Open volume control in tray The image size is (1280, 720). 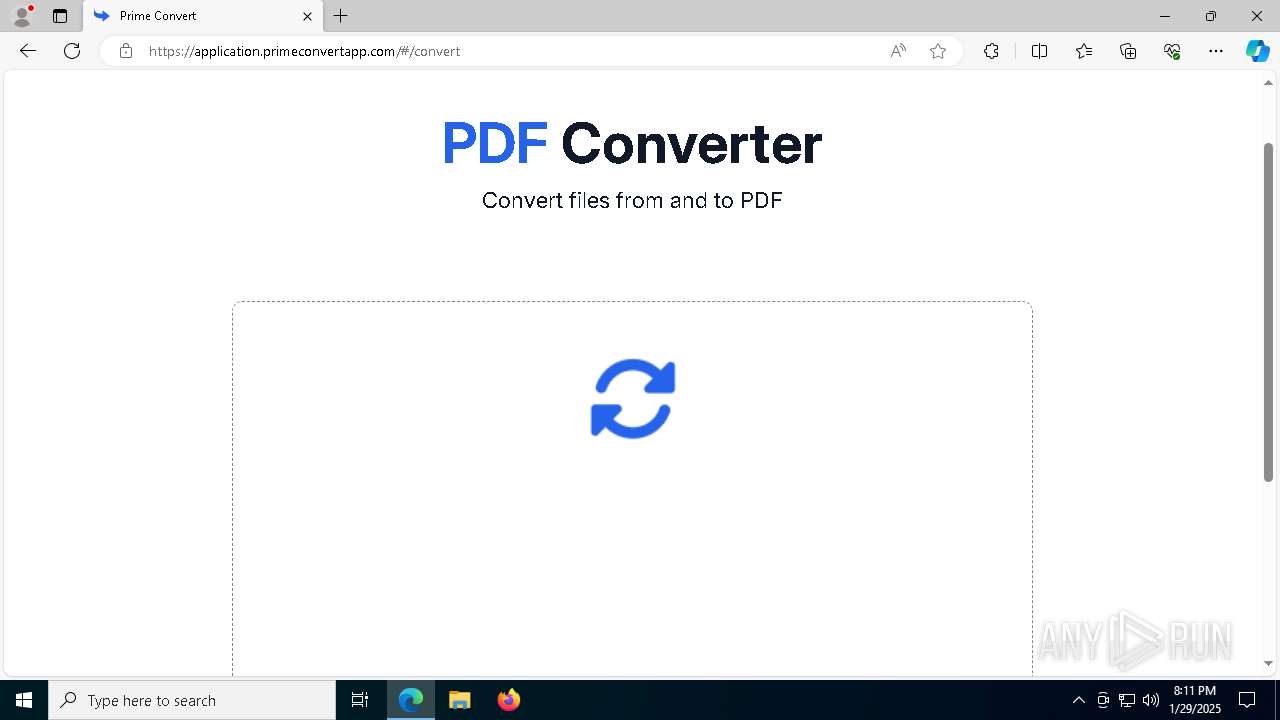coord(1151,700)
